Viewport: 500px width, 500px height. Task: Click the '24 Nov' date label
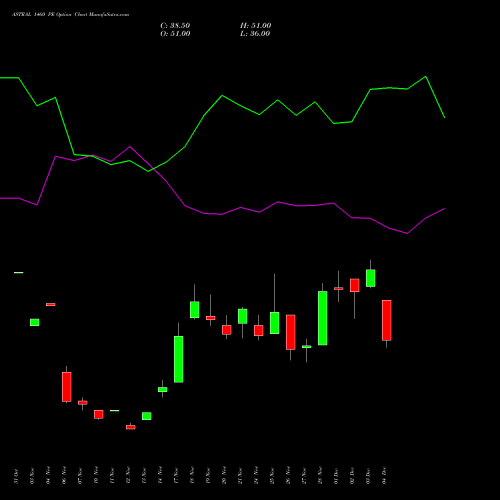pos(256,476)
